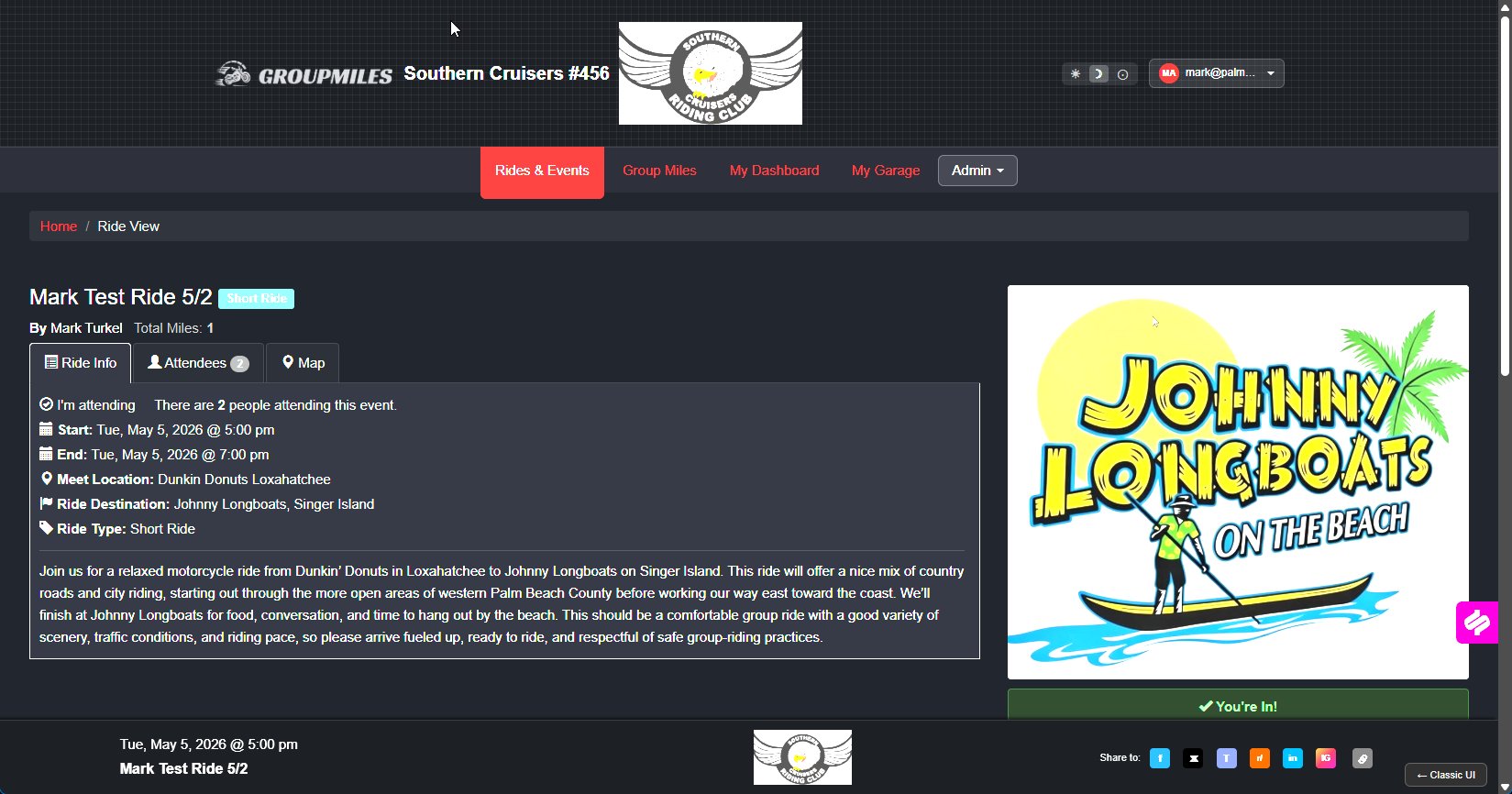Share the ride to X
Viewport: 1512px width, 794px height.
[1193, 758]
